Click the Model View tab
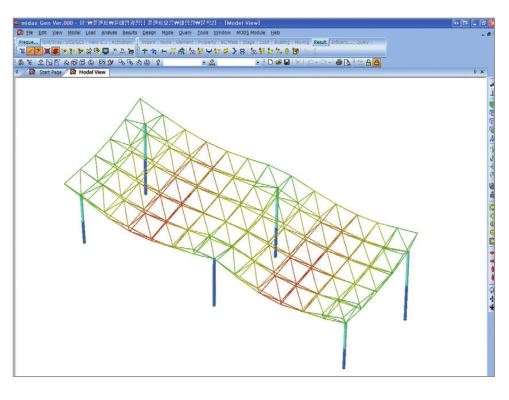This screenshot has height=400, width=509. coord(92,72)
